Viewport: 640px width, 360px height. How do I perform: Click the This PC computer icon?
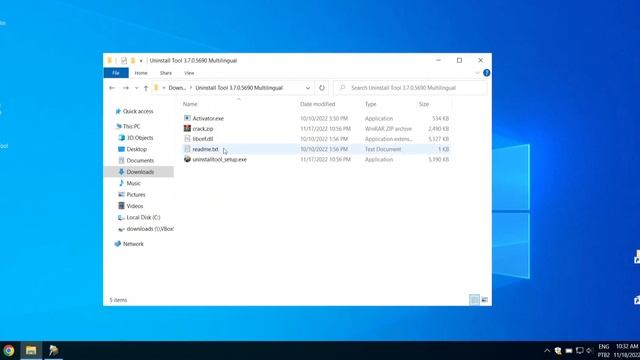[x=118, y=126]
